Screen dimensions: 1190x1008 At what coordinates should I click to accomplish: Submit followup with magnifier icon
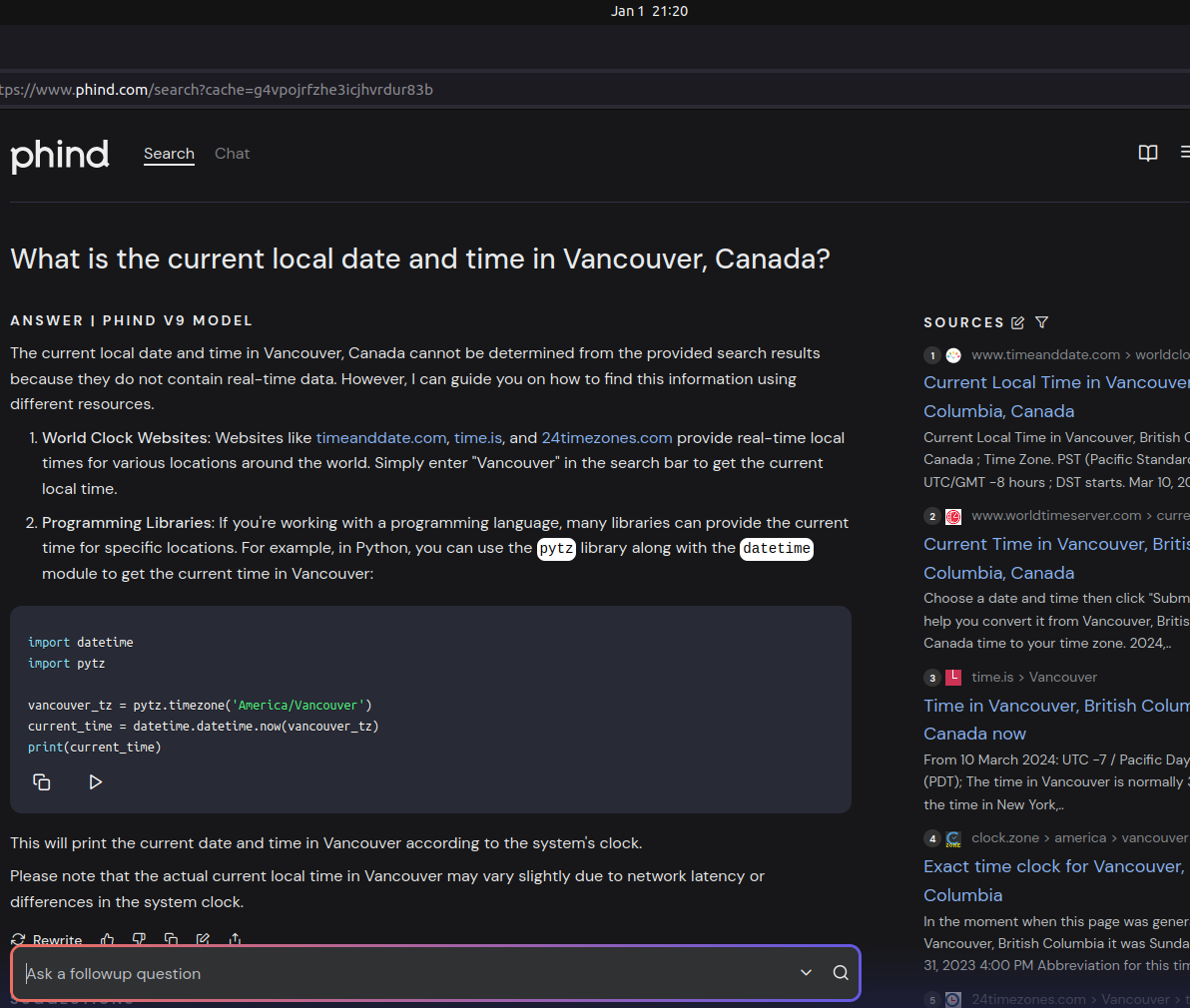tap(841, 973)
